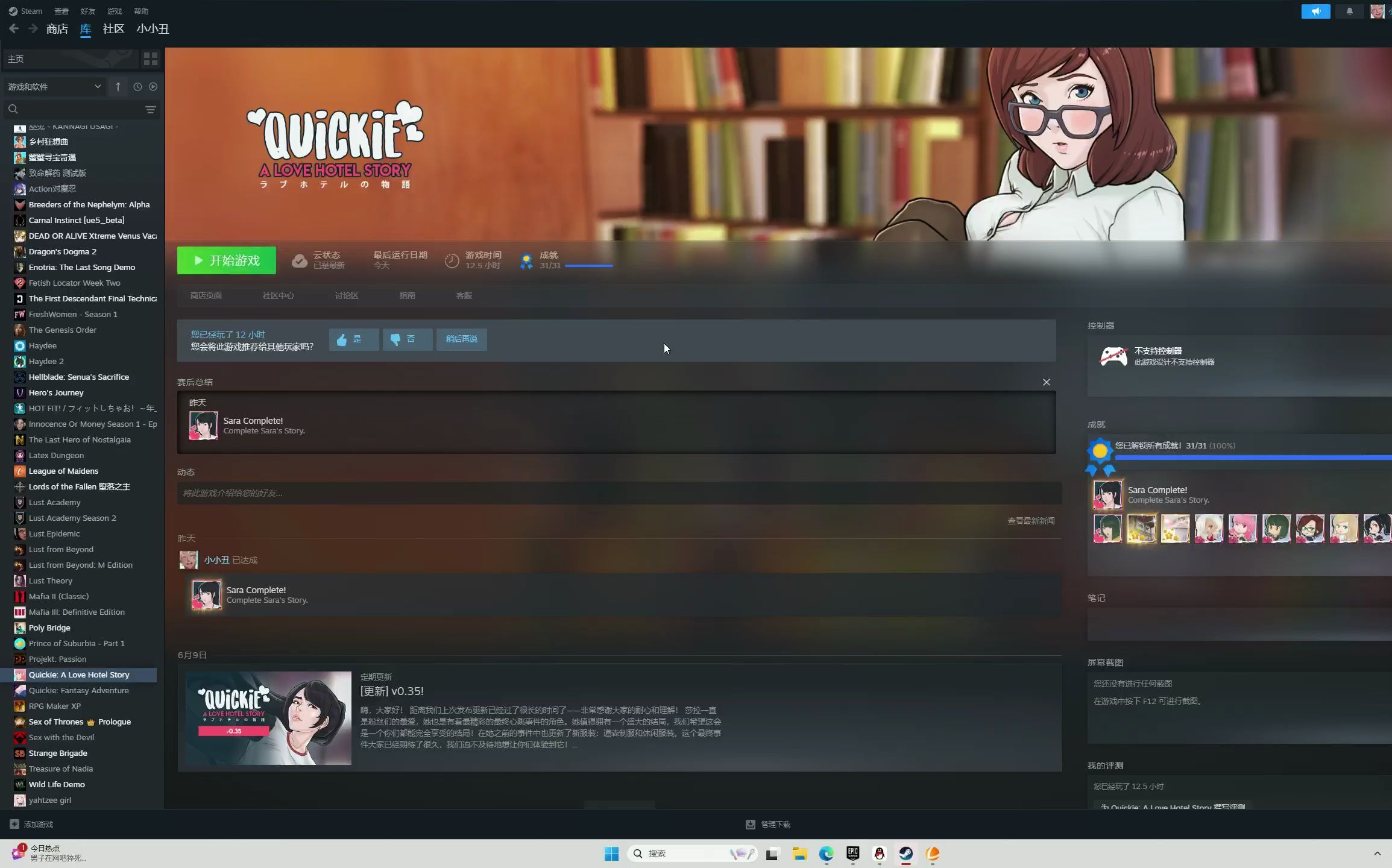Click the play time clock icon

[x=452, y=260]
